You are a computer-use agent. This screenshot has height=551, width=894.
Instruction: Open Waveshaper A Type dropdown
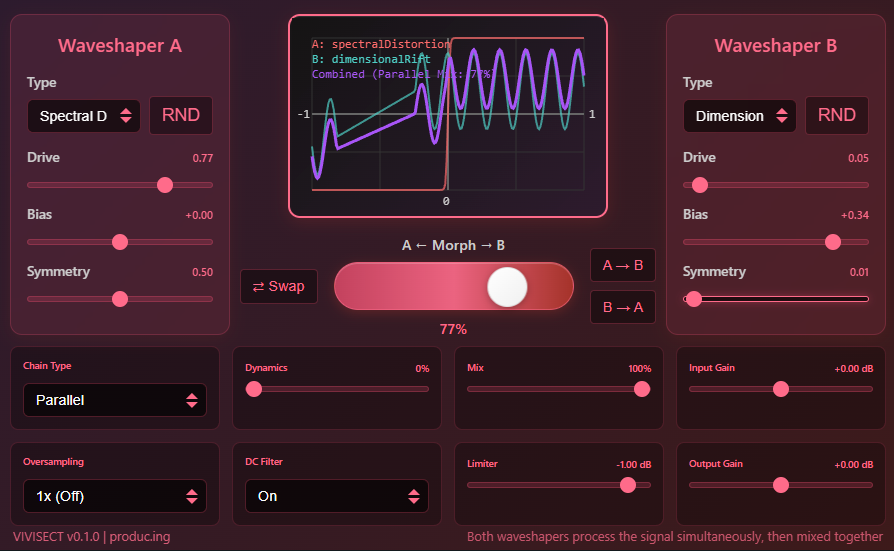click(84, 116)
